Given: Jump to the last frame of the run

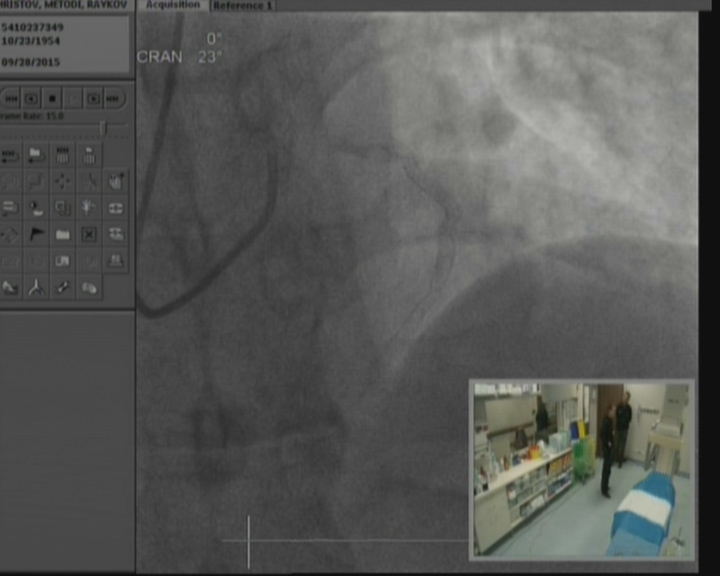Looking at the screenshot, I should [113, 99].
